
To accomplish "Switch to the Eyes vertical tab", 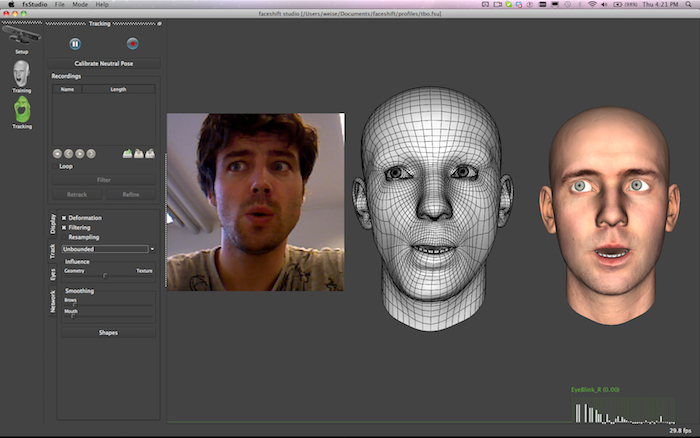I will [x=53, y=273].
